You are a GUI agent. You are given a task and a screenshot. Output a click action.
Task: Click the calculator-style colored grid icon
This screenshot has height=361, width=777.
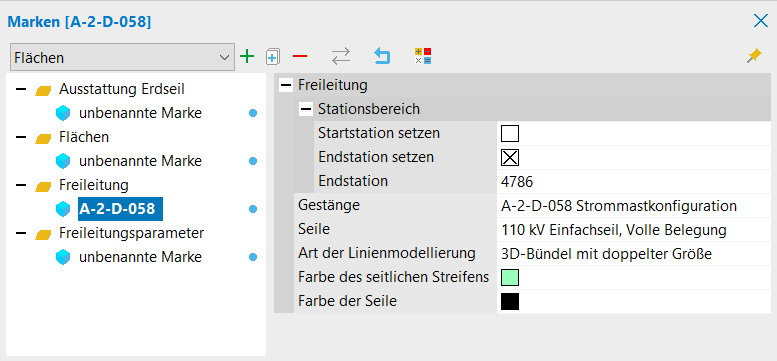pyautogui.click(x=423, y=56)
